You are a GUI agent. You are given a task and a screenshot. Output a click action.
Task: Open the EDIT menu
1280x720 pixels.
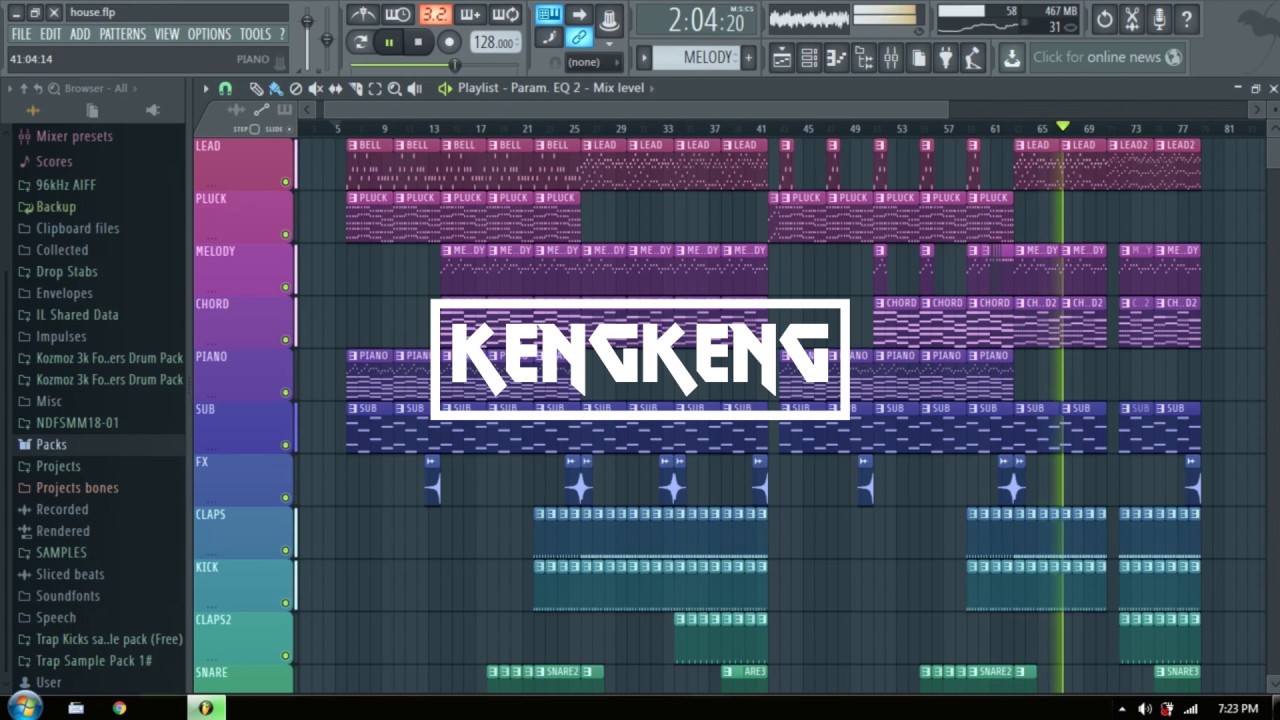[51, 34]
